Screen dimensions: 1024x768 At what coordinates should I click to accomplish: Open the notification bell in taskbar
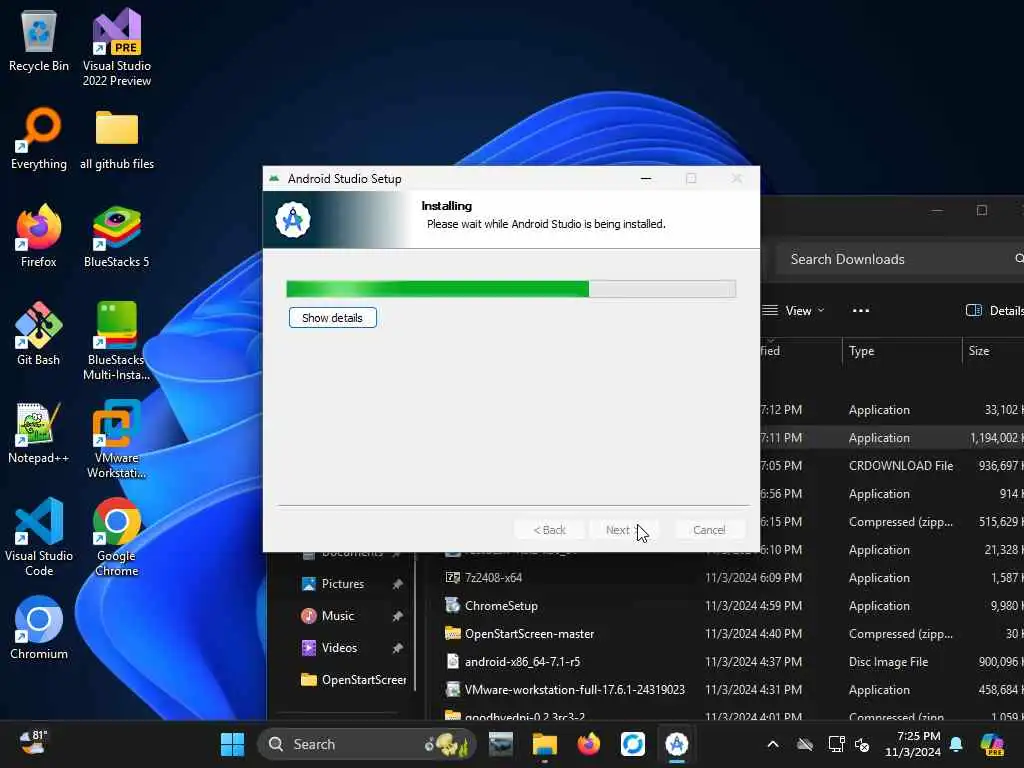click(x=956, y=744)
